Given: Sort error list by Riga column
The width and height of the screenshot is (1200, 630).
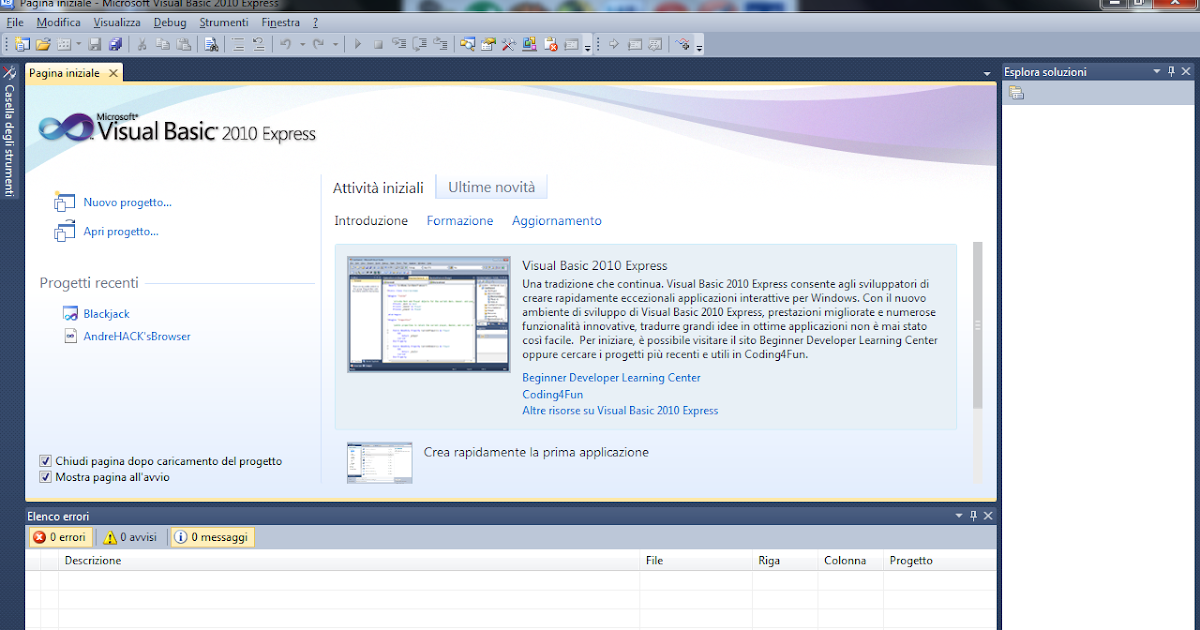Looking at the screenshot, I should tap(785, 561).
